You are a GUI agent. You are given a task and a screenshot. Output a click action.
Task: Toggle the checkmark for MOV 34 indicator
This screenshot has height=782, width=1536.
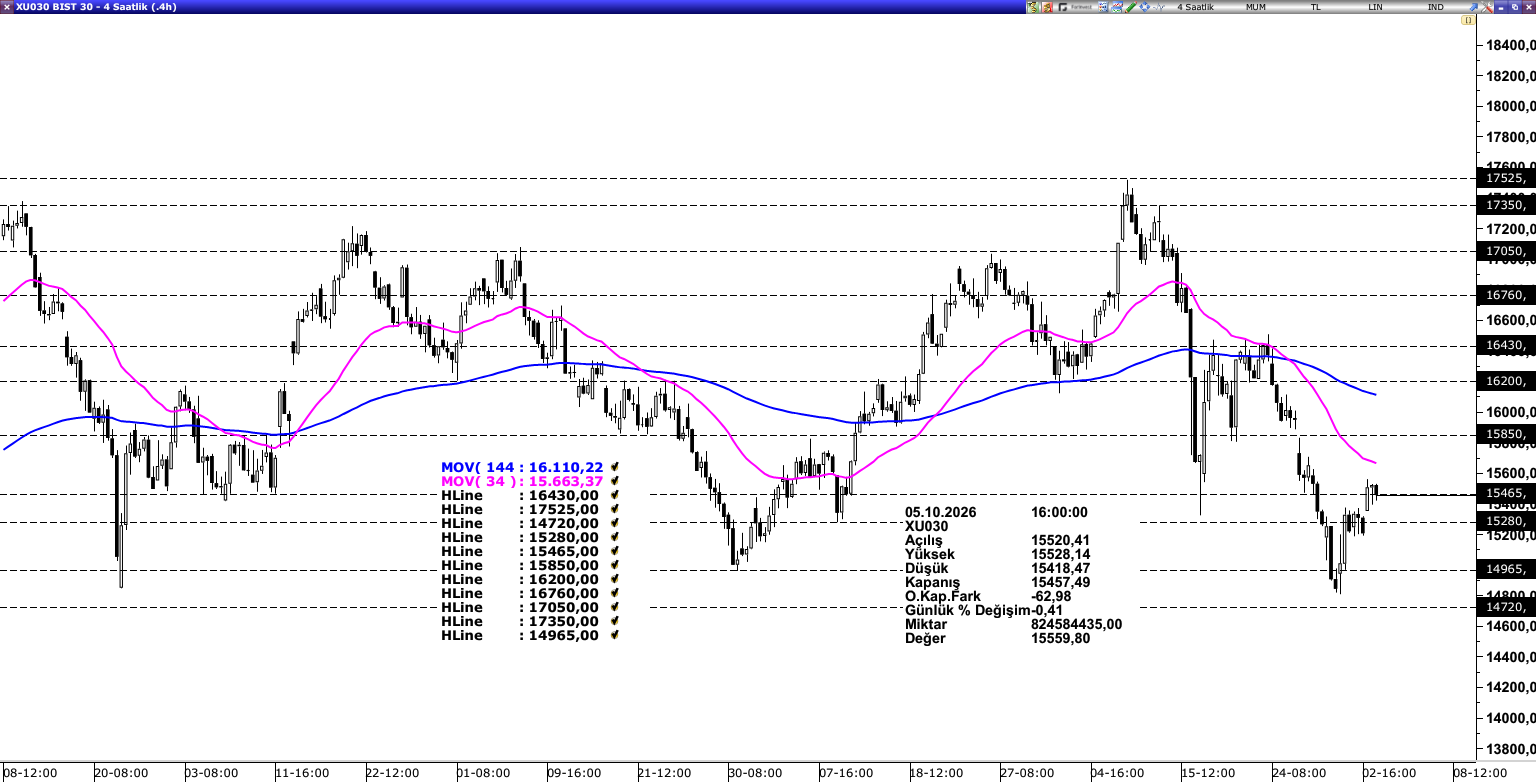pos(613,481)
